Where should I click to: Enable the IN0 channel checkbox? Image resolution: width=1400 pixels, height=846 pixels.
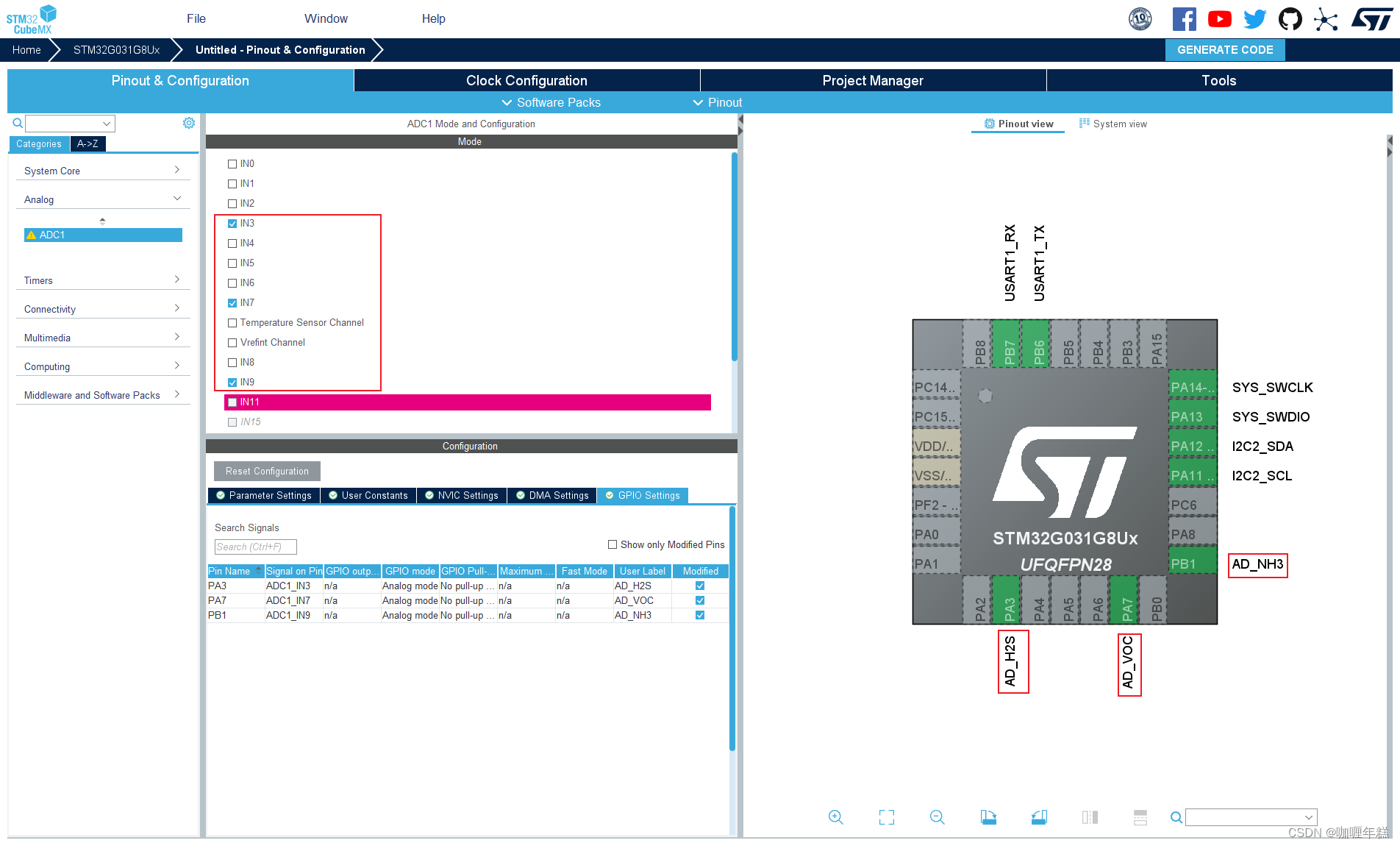(x=232, y=164)
